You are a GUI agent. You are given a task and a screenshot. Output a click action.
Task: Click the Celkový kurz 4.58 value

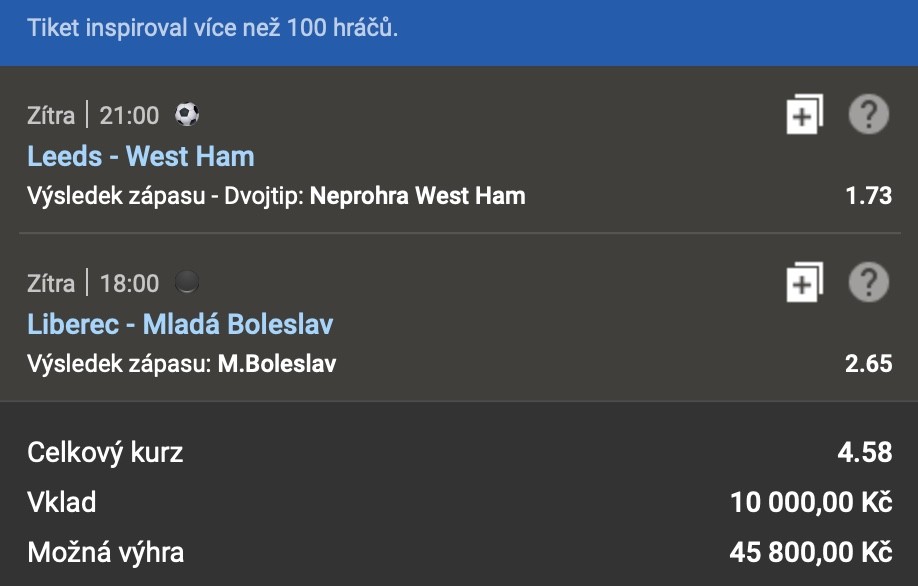865,452
